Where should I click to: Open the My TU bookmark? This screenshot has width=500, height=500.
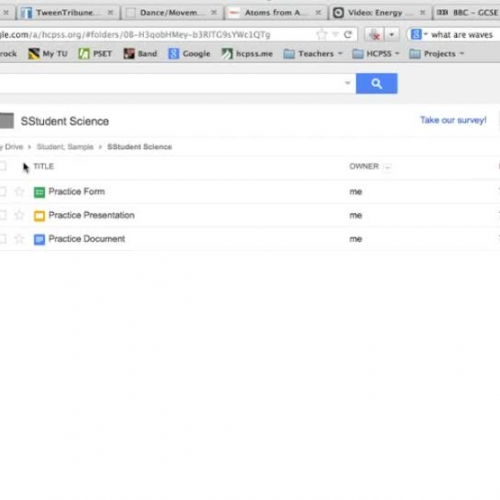point(48,54)
